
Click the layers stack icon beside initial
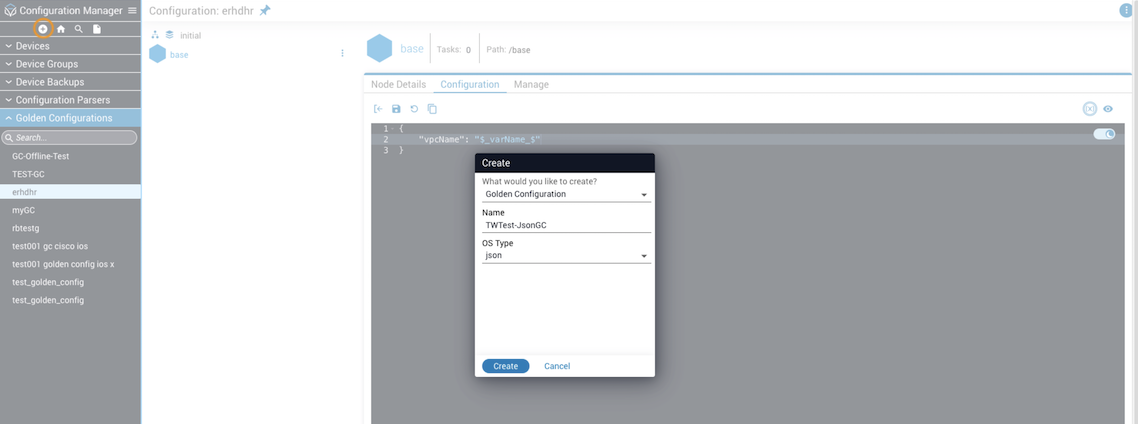(169, 35)
